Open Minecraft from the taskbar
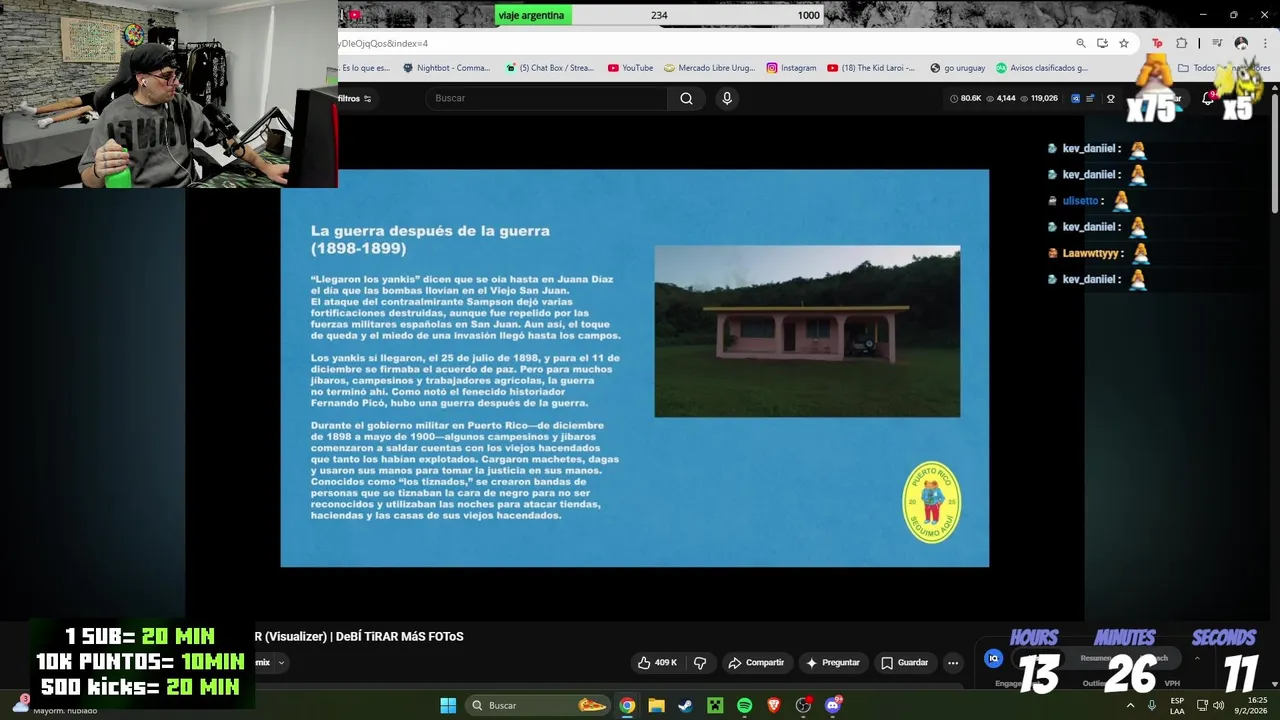 coord(715,705)
